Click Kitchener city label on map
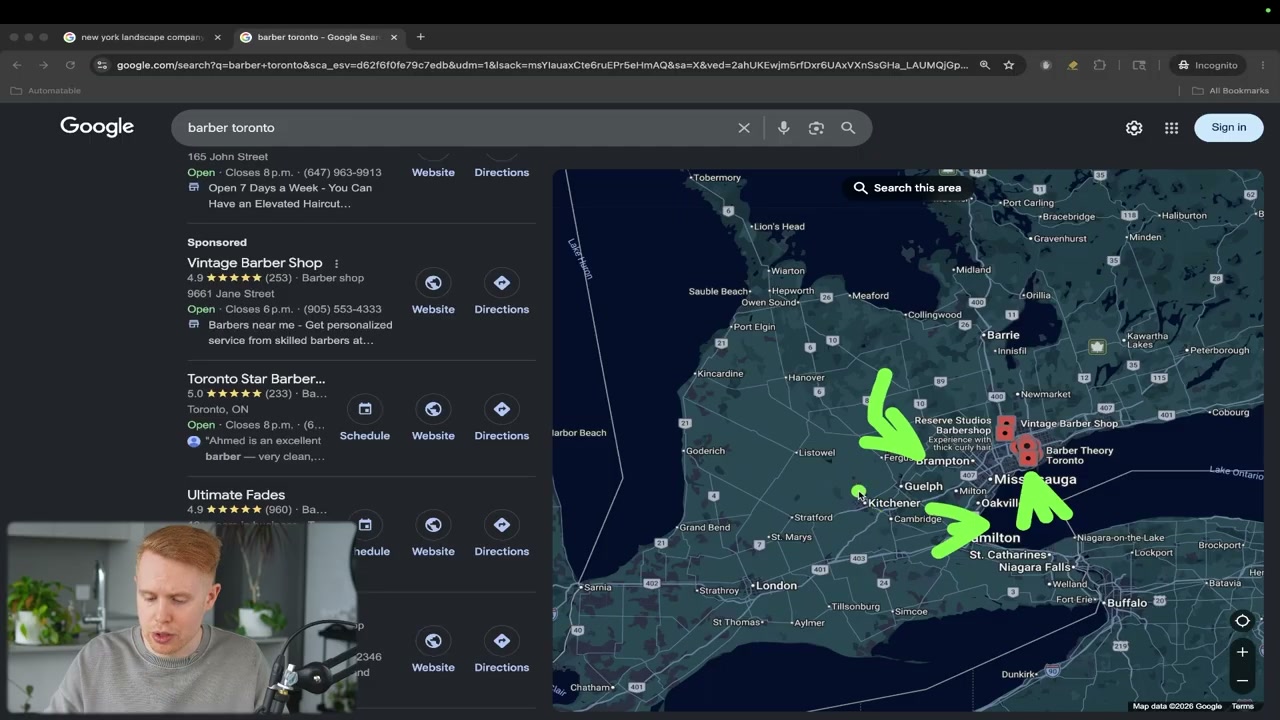Image resolution: width=1280 pixels, height=720 pixels. (x=894, y=503)
